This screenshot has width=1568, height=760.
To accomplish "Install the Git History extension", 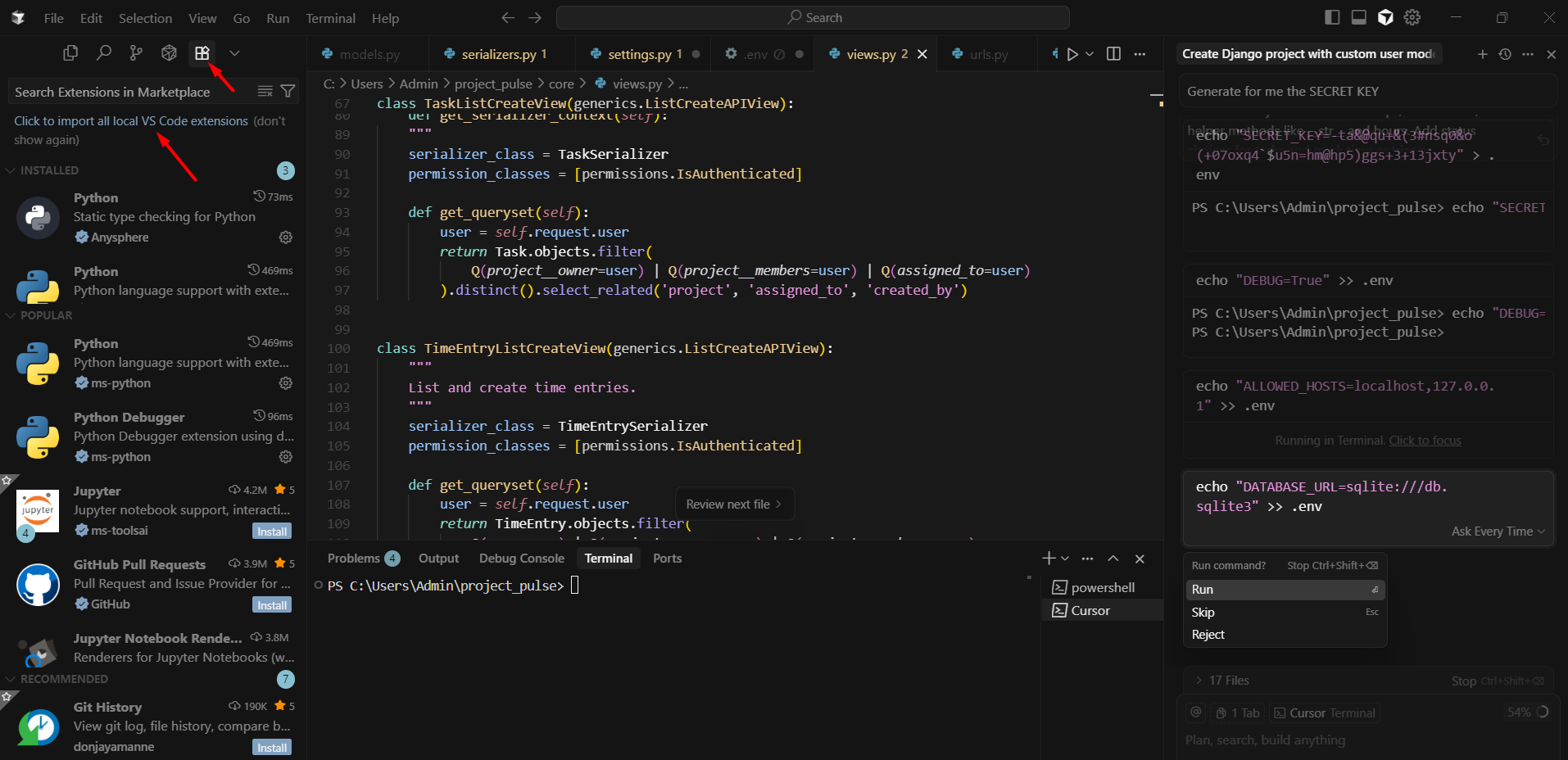I will point(272,748).
